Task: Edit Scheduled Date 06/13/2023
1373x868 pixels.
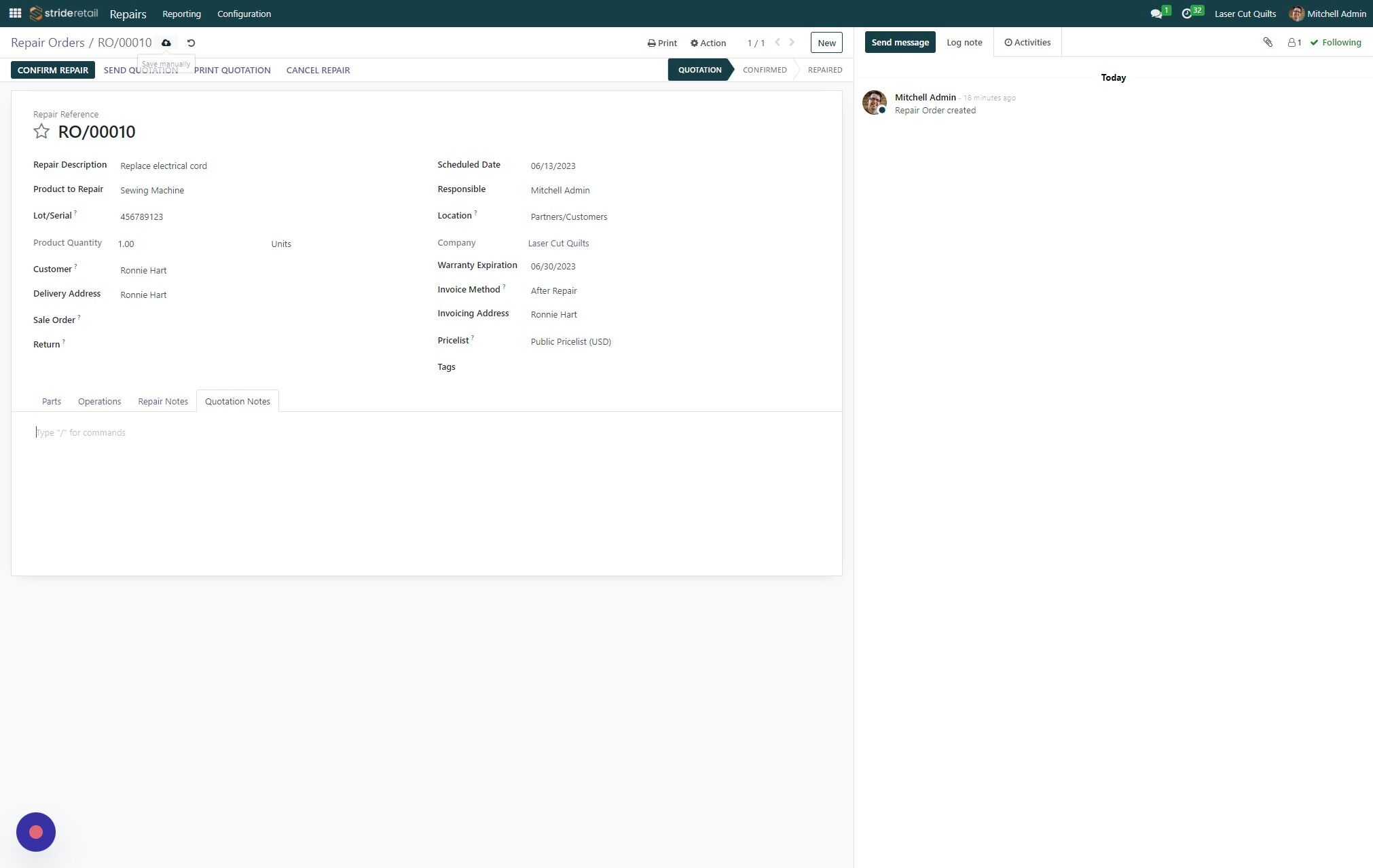Action: [x=674, y=166]
